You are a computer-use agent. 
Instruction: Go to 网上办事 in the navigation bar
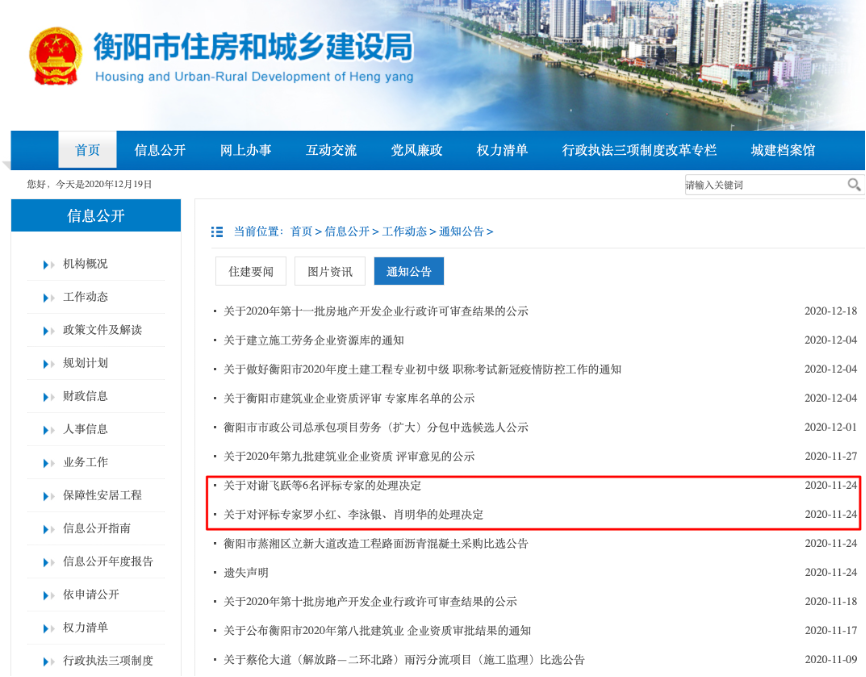(x=246, y=150)
